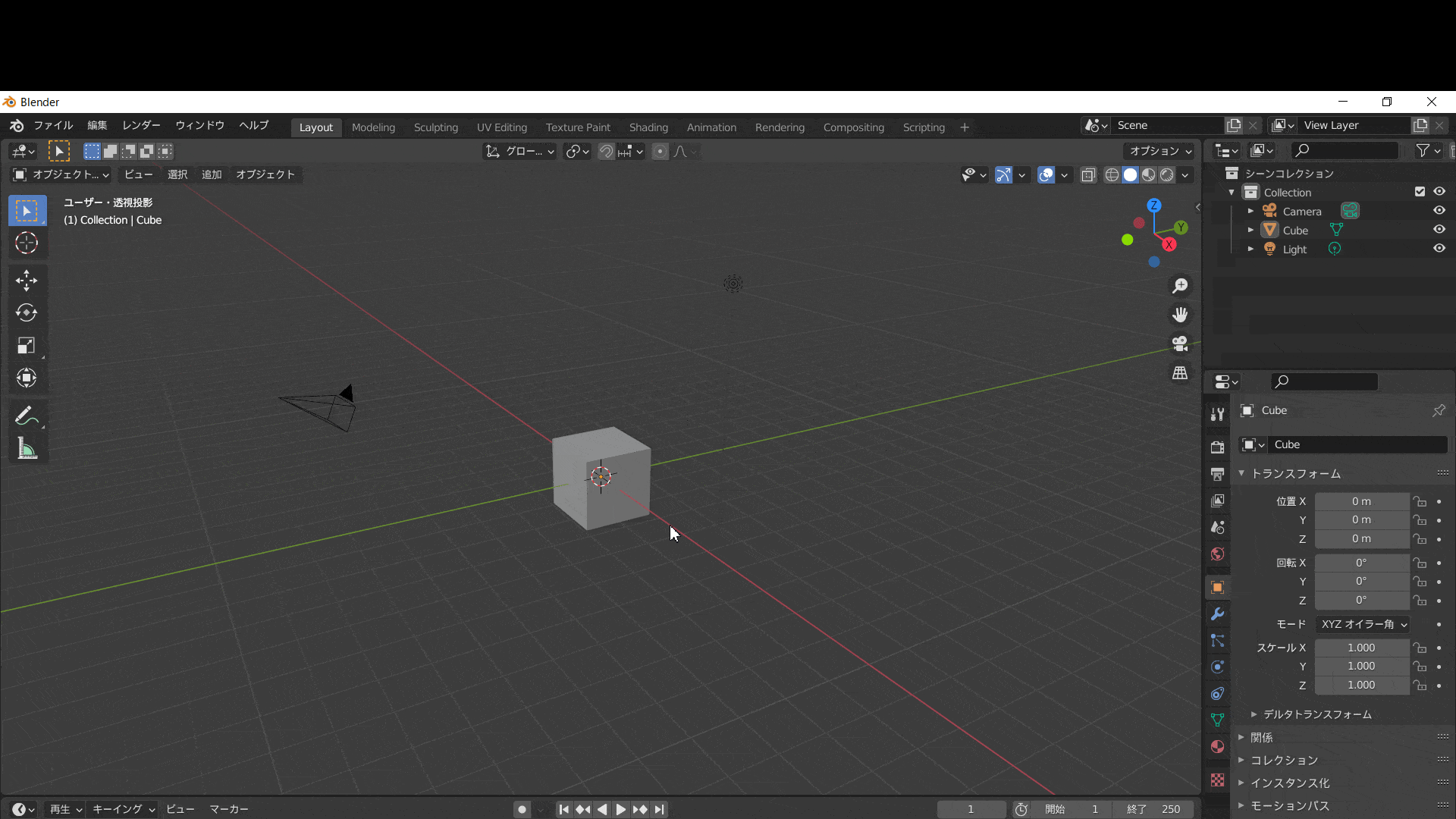Open the timeline キーイング menu
Image resolution: width=1456 pixels, height=819 pixels.
124,809
